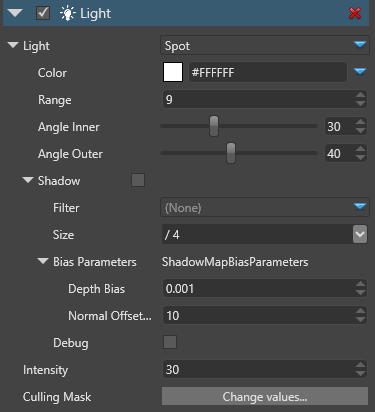375x412 pixels.
Task: Collapse the Shadow section
Action: tap(28, 180)
